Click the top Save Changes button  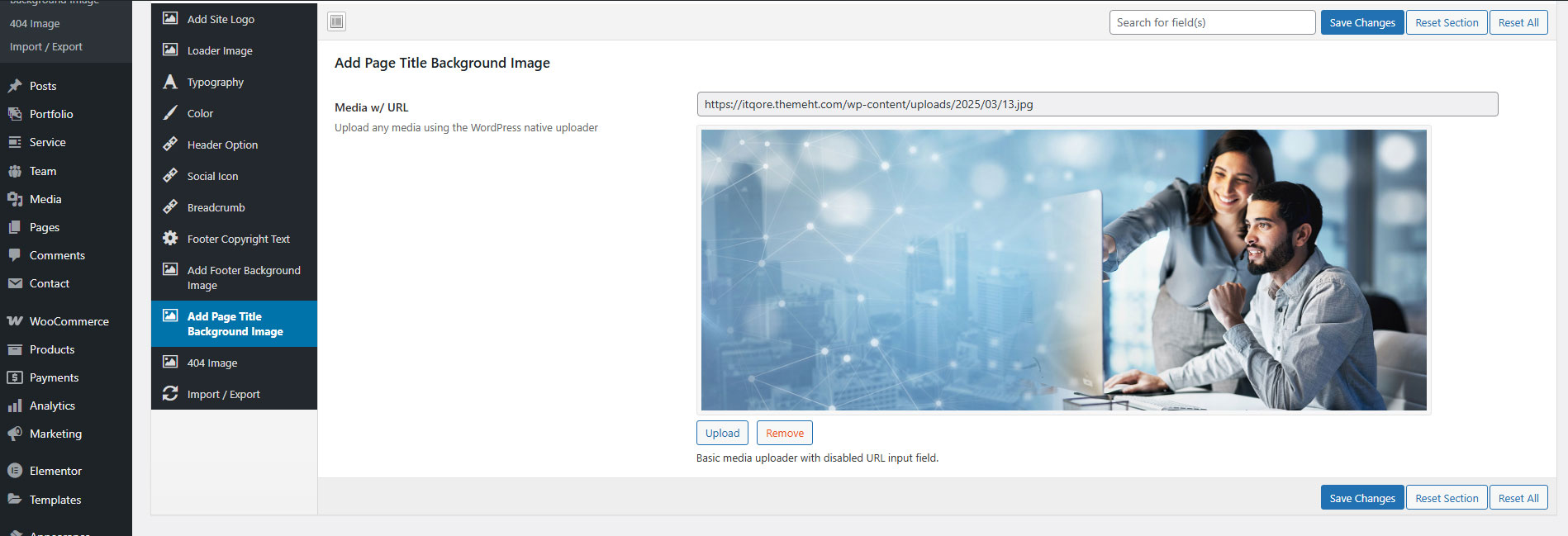coord(1361,22)
